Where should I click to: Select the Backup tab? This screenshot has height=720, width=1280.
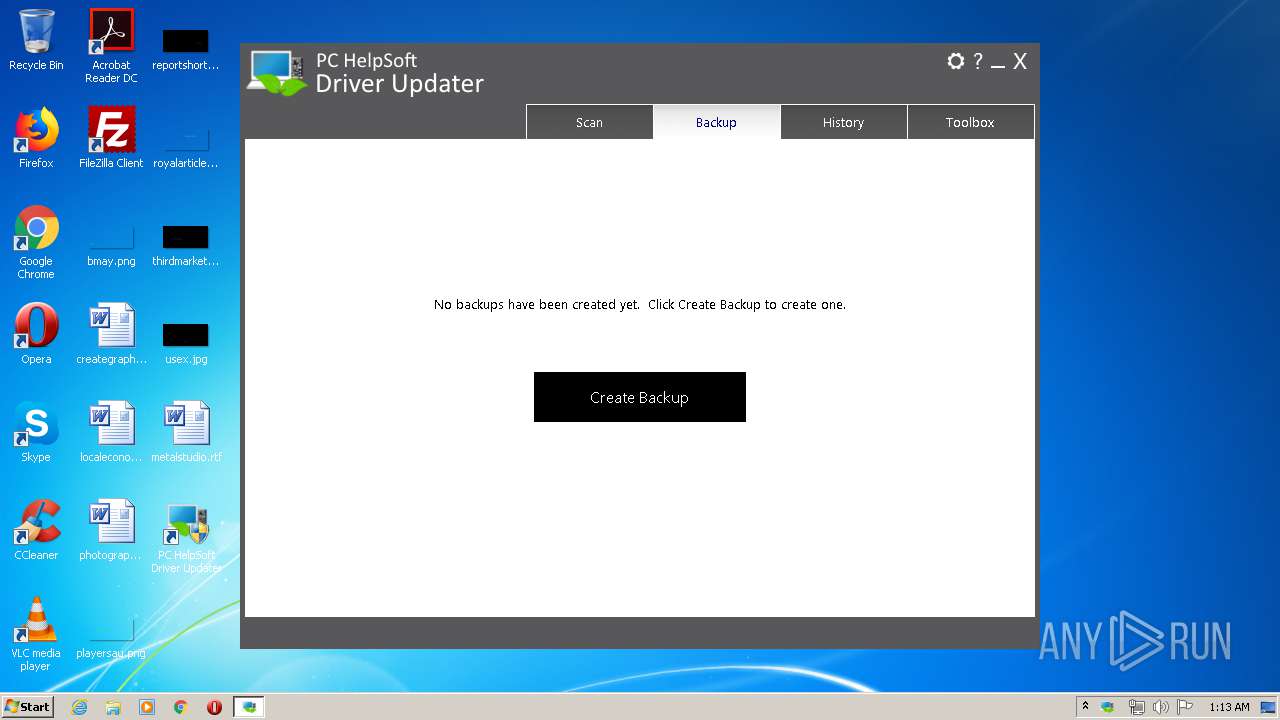pyautogui.click(x=716, y=122)
